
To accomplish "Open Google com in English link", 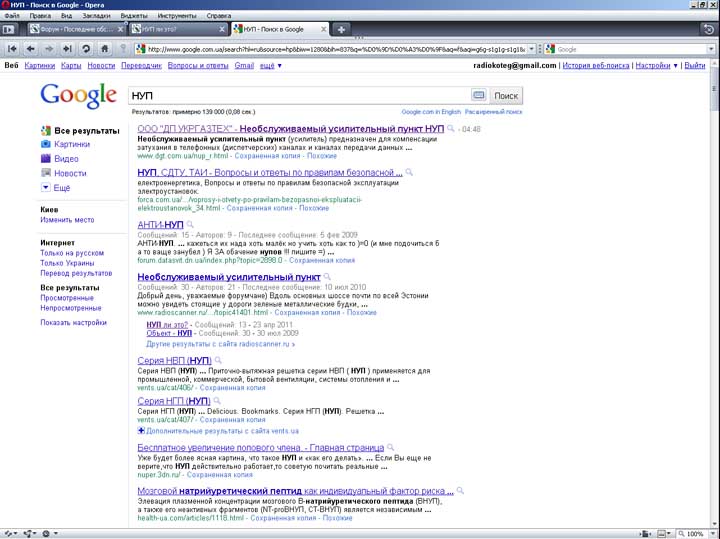I will tap(431, 112).
